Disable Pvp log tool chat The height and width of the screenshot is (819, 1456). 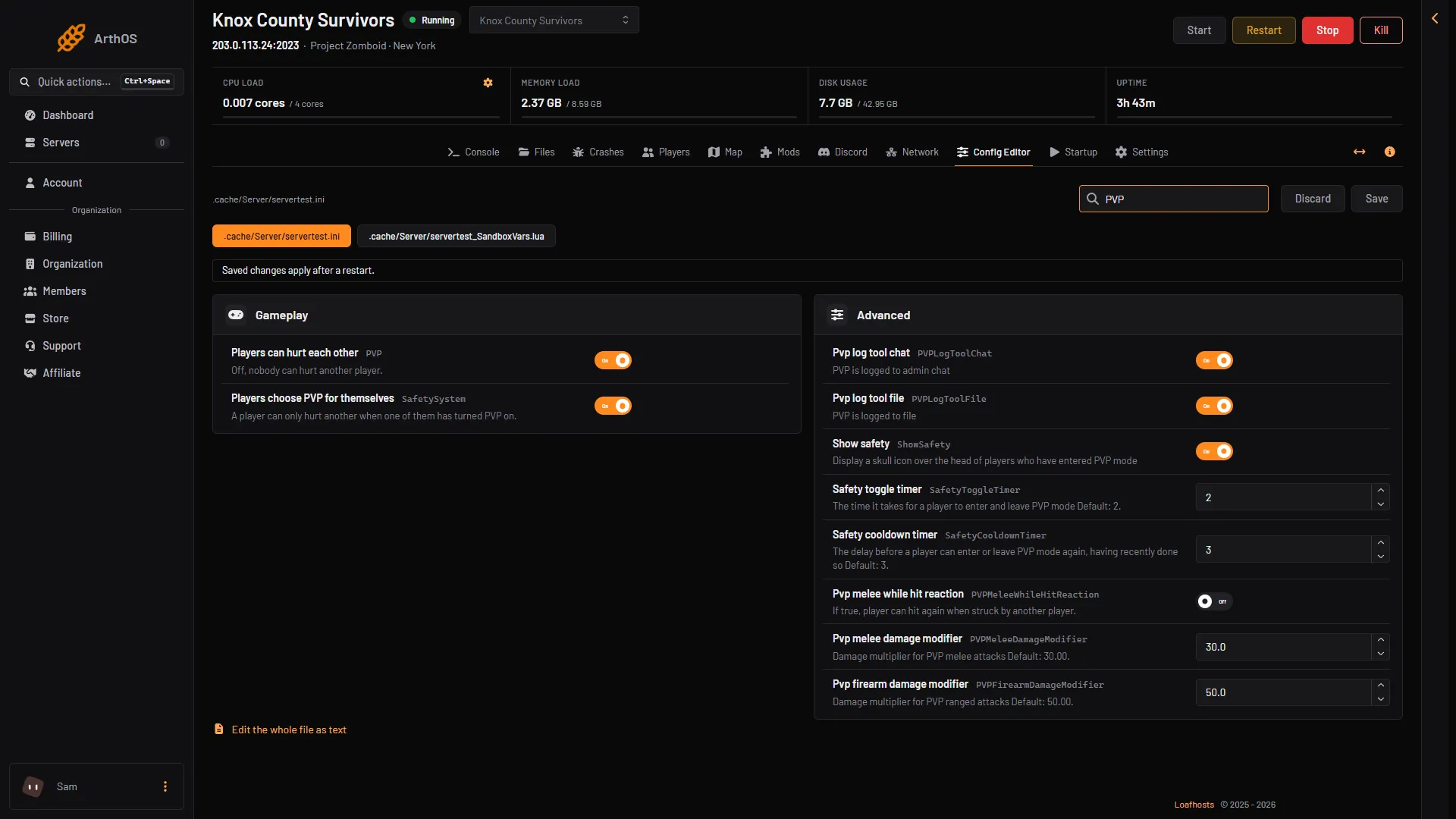pyautogui.click(x=1214, y=360)
